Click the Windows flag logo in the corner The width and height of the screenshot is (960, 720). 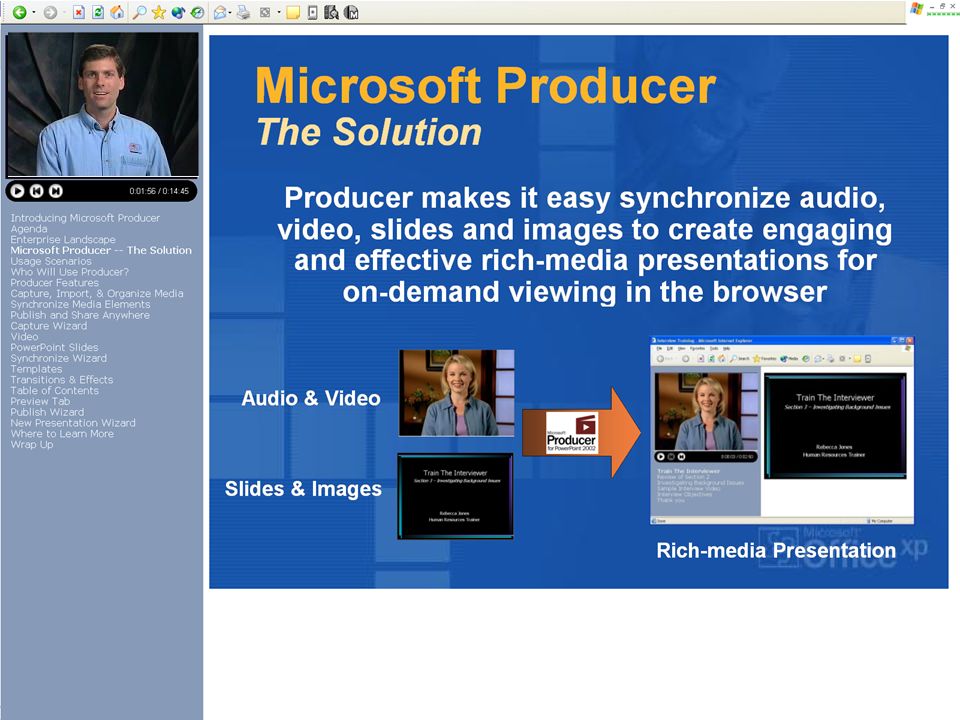[x=917, y=8]
